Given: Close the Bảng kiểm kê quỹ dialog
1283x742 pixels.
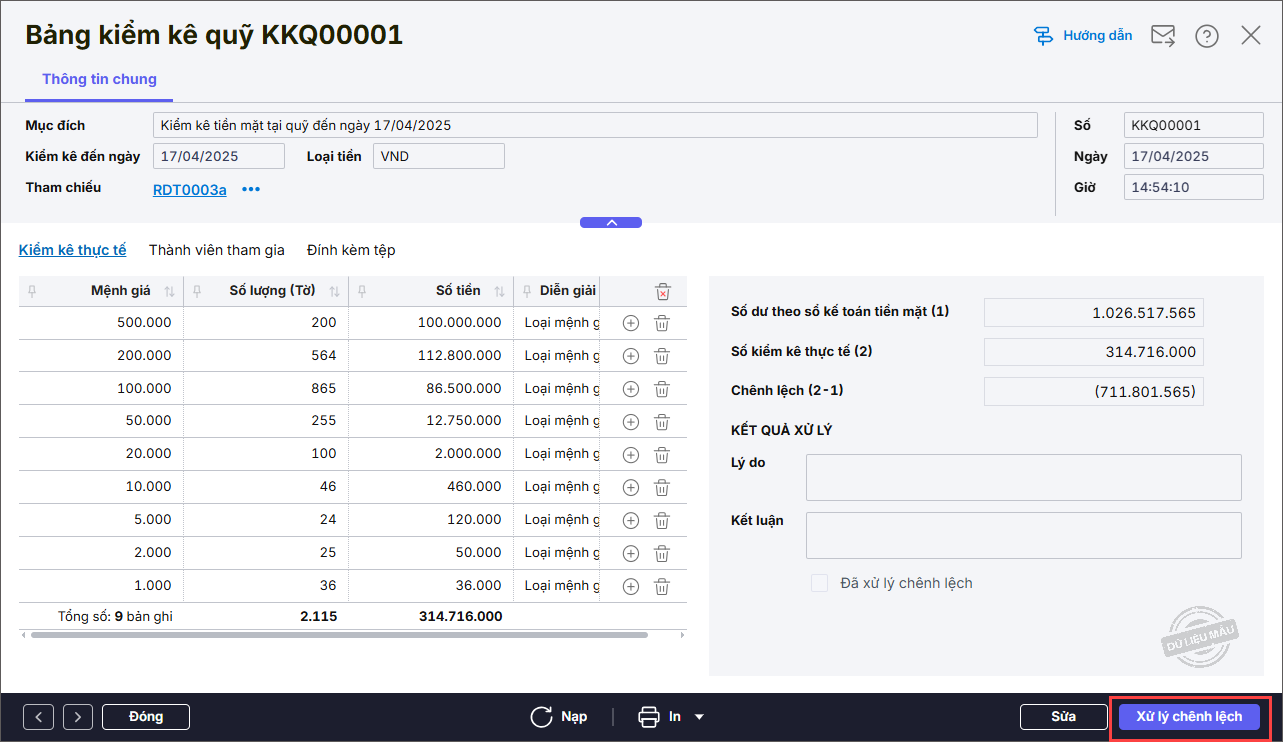Looking at the screenshot, I should 1251,36.
